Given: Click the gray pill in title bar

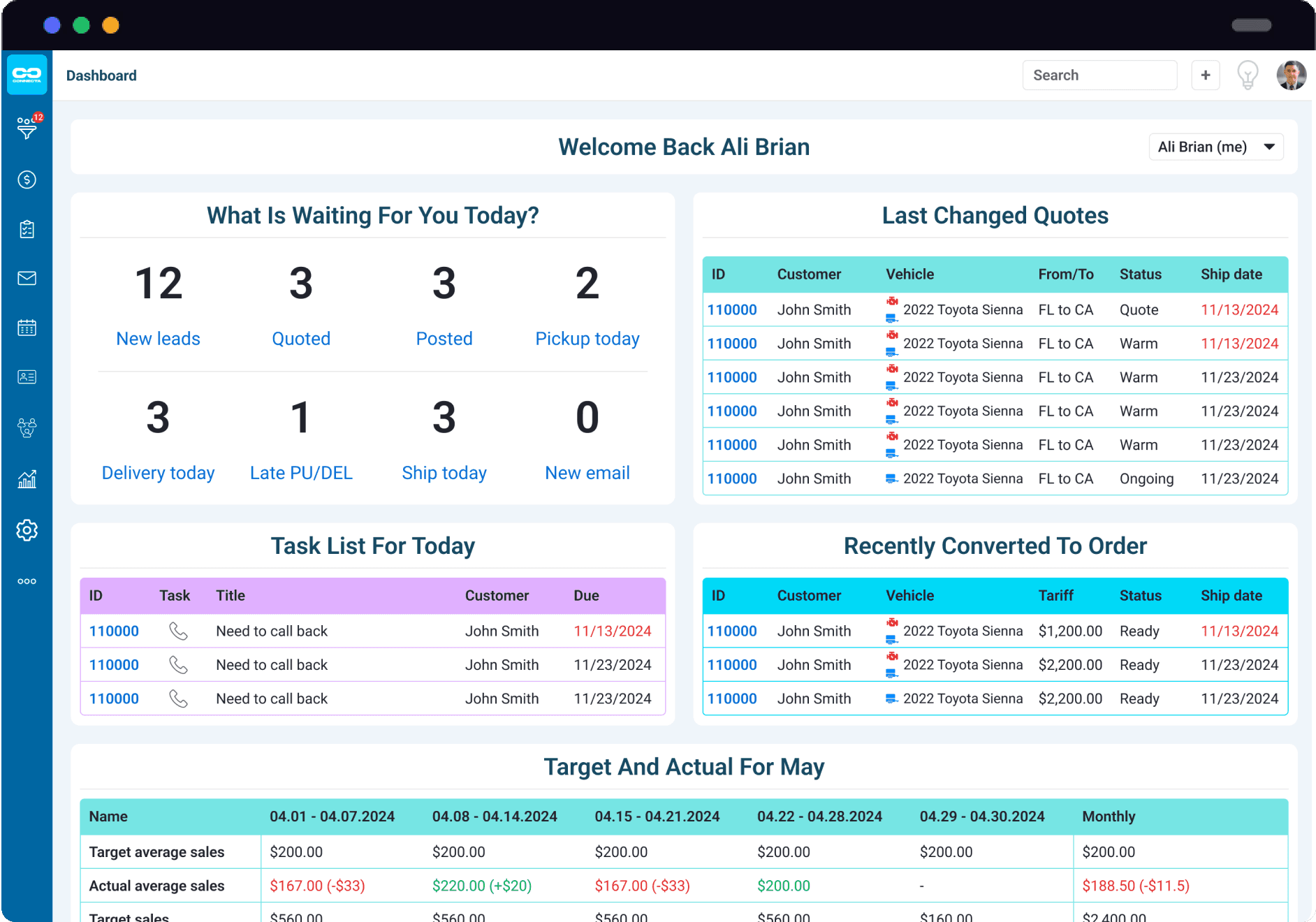Looking at the screenshot, I should (1251, 25).
